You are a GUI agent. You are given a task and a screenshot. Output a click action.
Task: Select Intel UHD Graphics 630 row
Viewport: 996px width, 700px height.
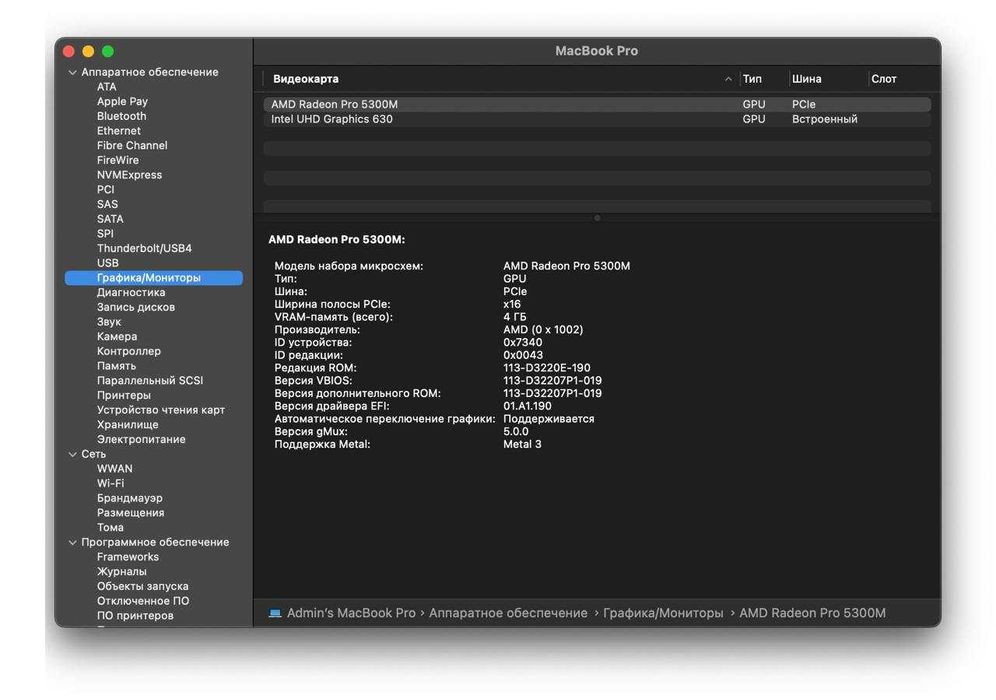597,119
